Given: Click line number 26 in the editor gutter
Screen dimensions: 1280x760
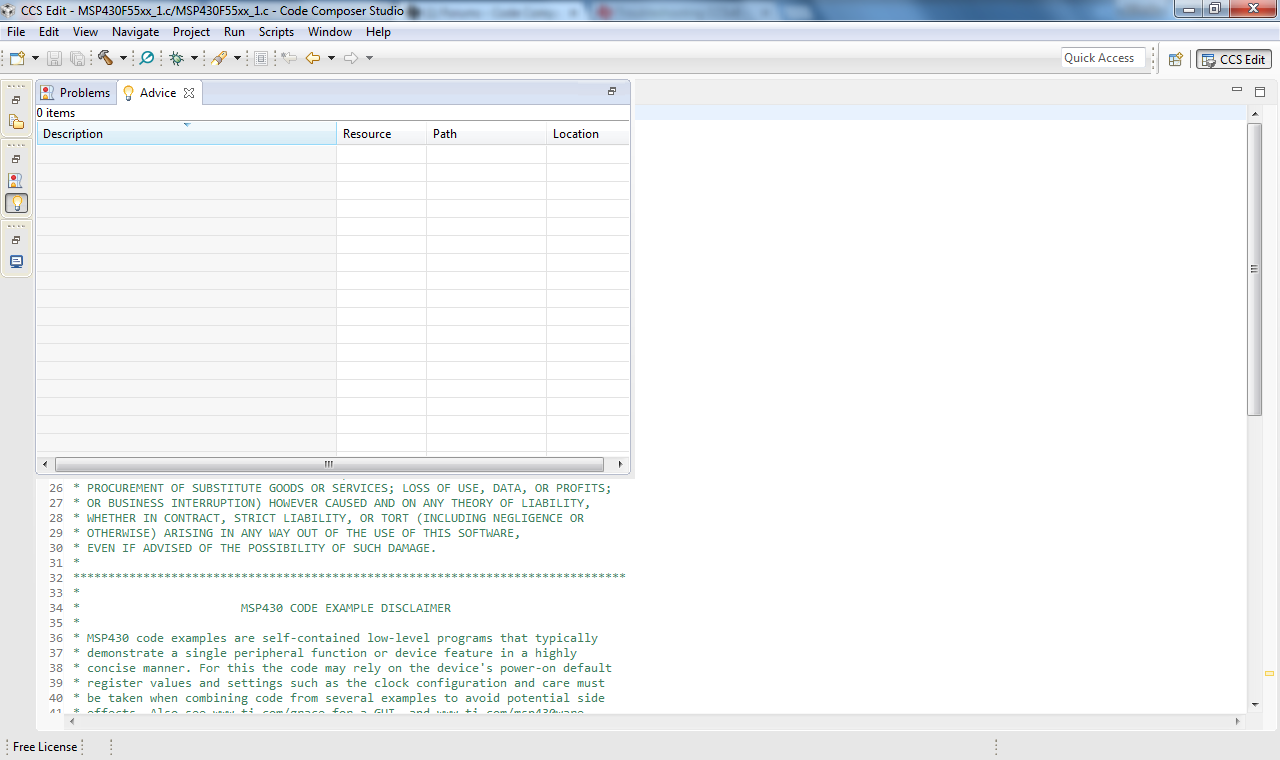Looking at the screenshot, I should (x=55, y=488).
